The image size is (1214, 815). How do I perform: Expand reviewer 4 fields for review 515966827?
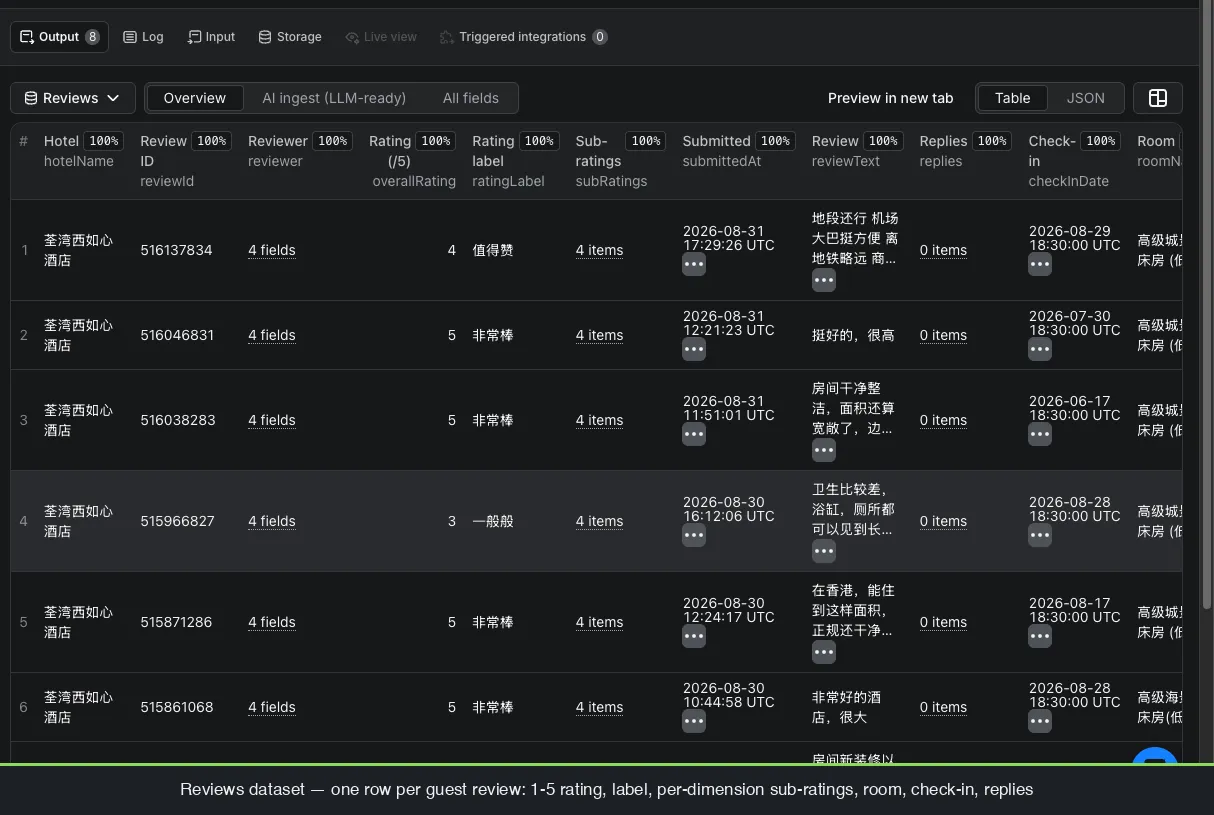pos(272,521)
